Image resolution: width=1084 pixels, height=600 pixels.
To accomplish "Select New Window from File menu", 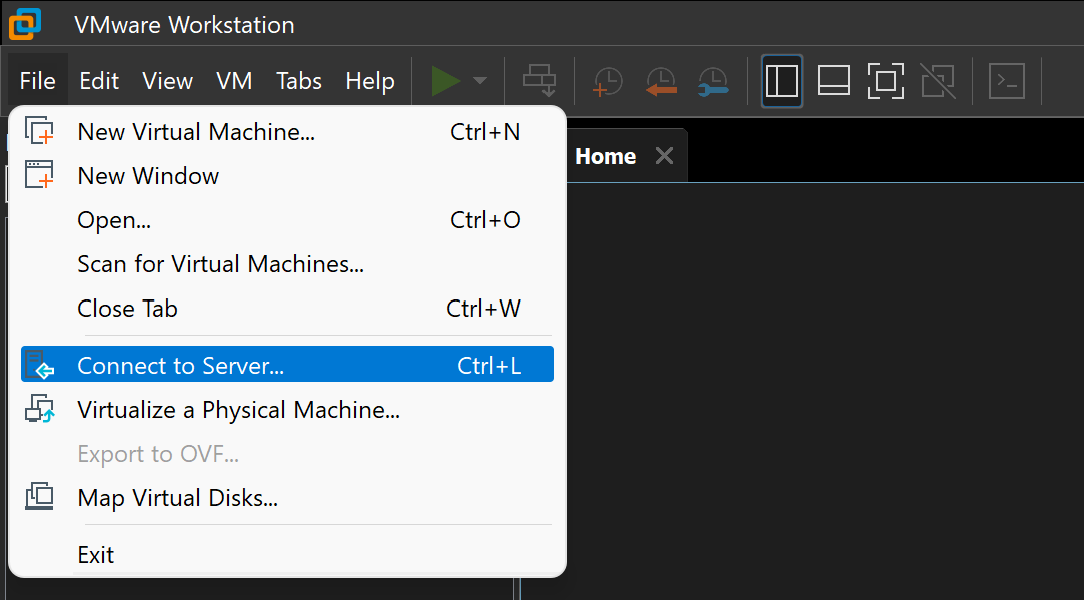I will (x=287, y=176).
